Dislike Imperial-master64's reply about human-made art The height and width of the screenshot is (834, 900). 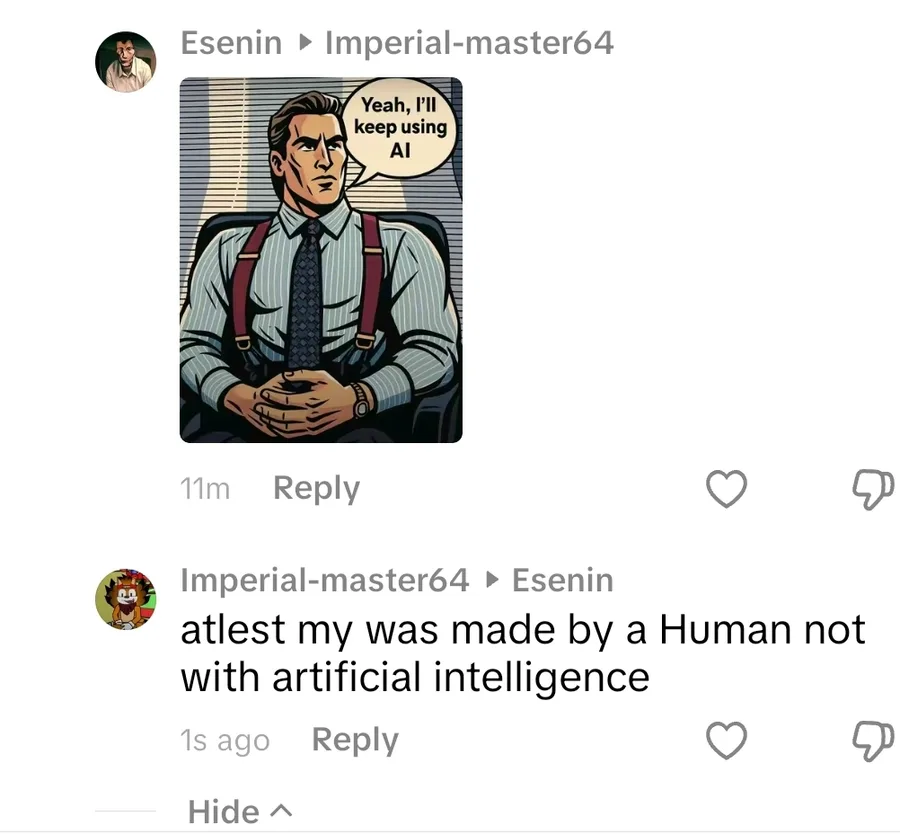pyautogui.click(x=873, y=740)
